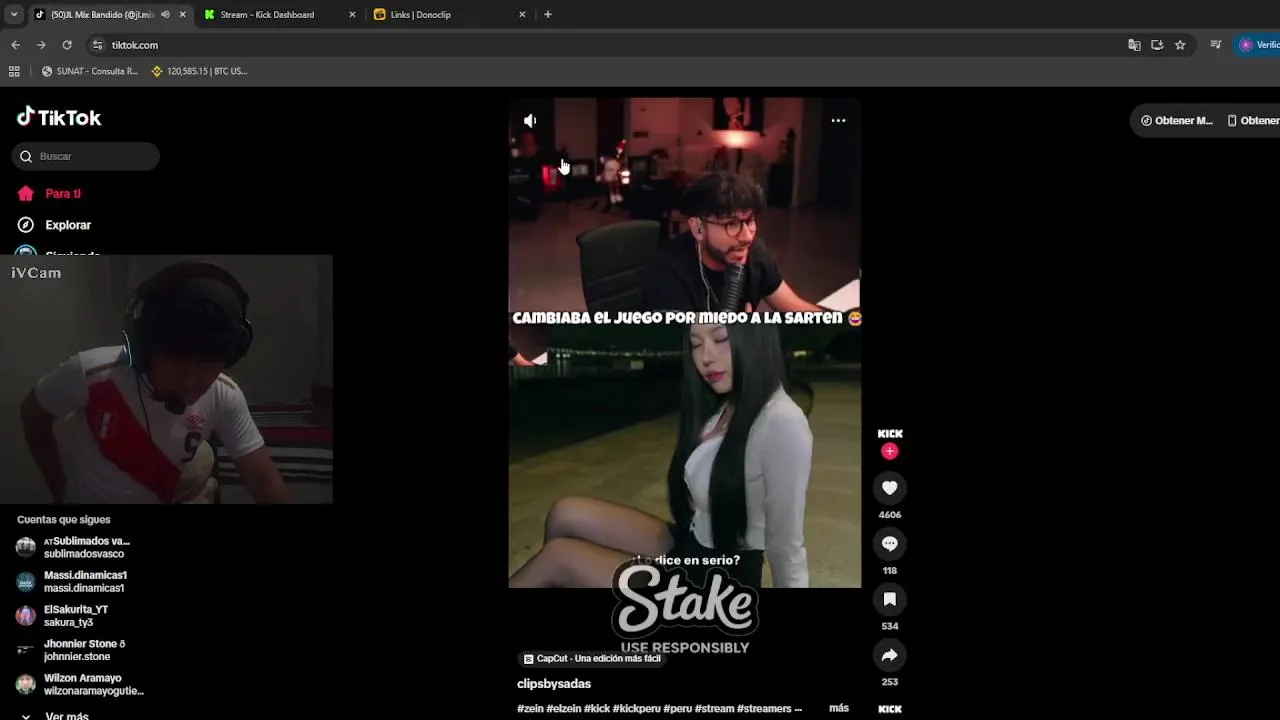Switch to Stream - Kick Dashboard tab
Viewport: 1280px width, 720px height.
[267, 15]
